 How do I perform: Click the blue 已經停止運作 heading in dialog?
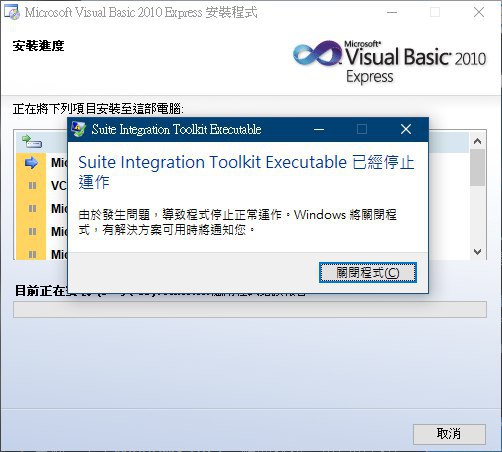[246, 172]
